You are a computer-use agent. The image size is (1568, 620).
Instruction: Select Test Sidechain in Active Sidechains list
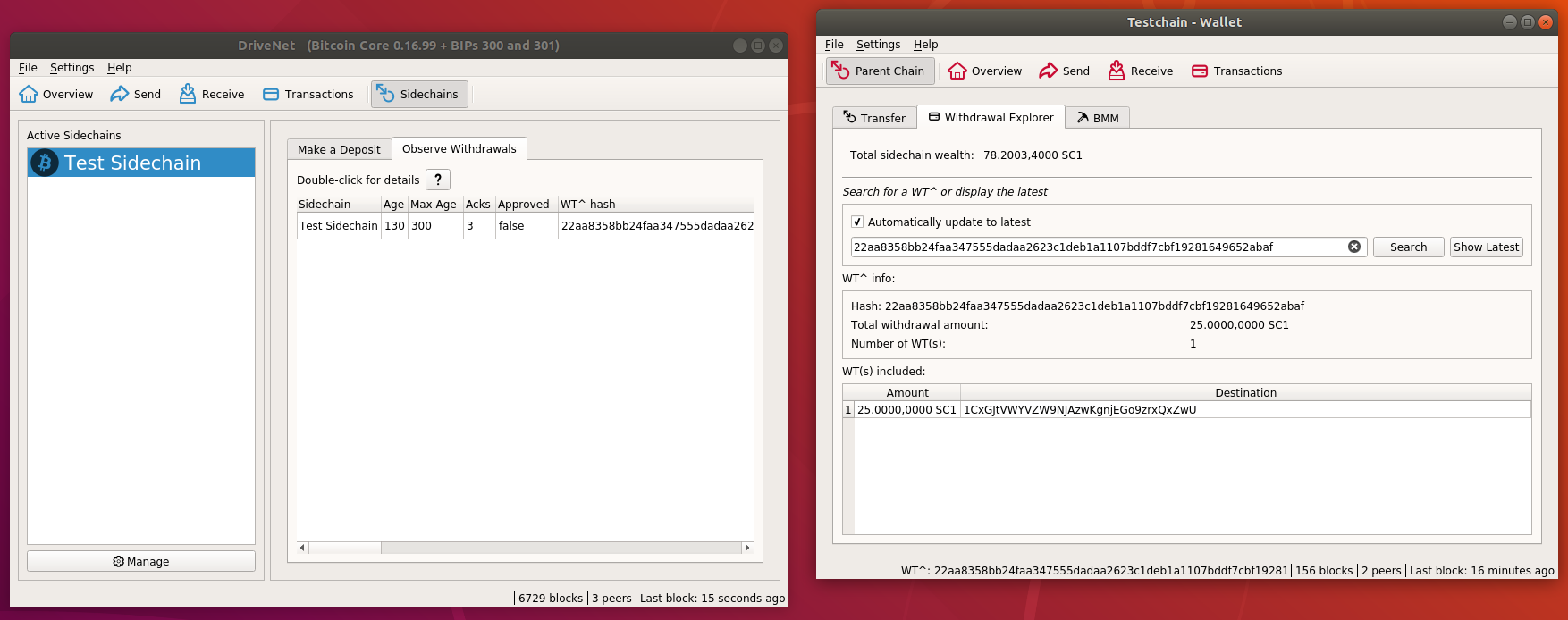141,163
